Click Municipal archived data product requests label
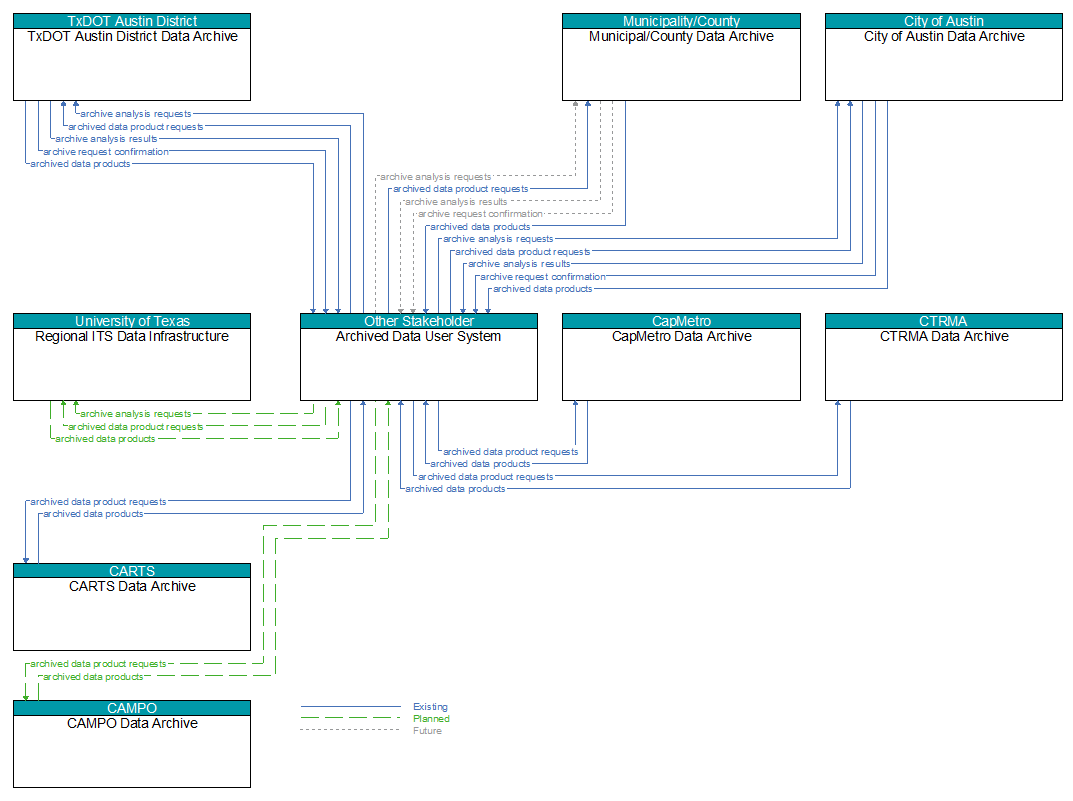This screenshot has width=1073, height=801. coord(461,189)
